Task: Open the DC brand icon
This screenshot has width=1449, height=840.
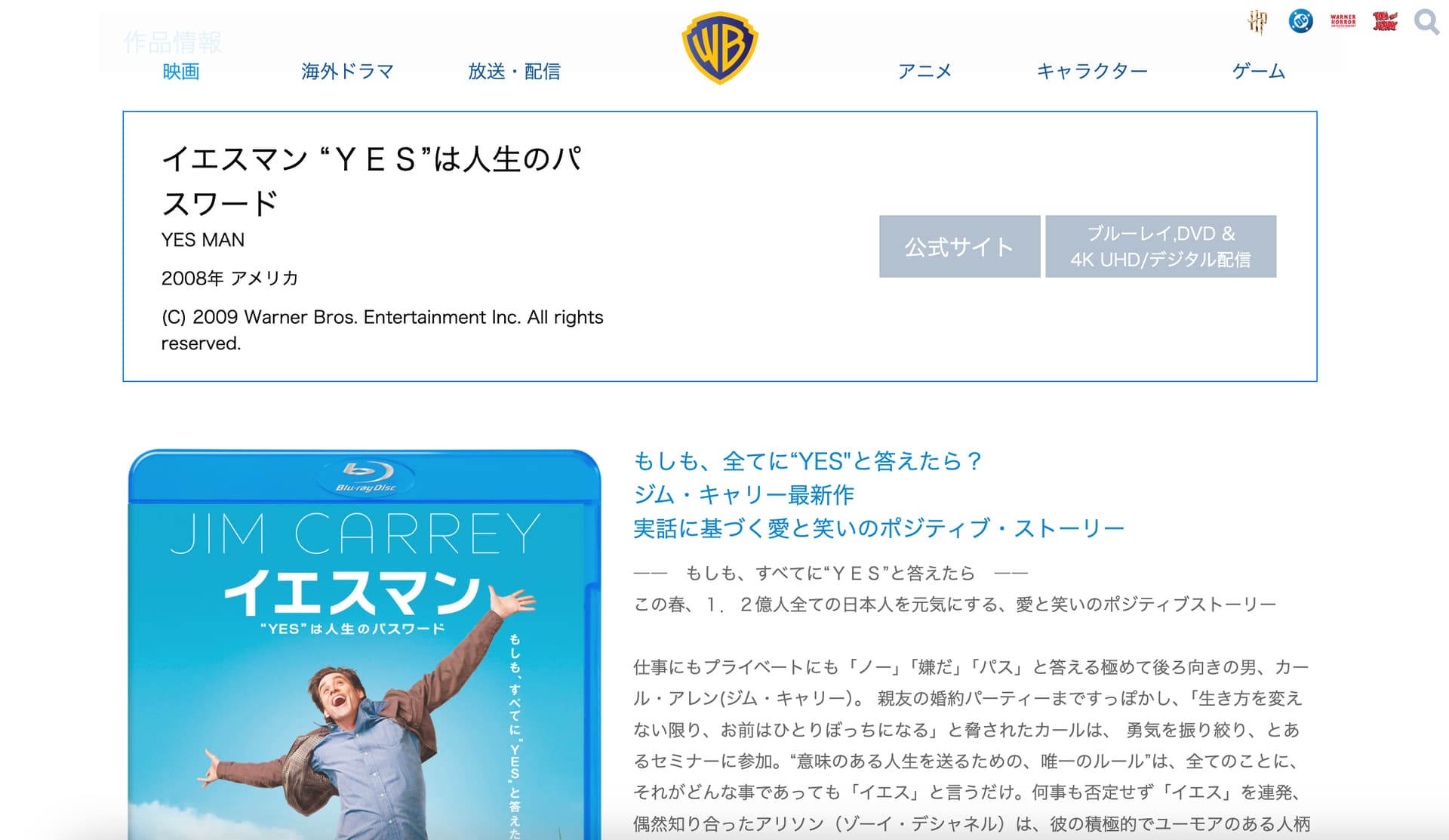Action: [x=1300, y=21]
